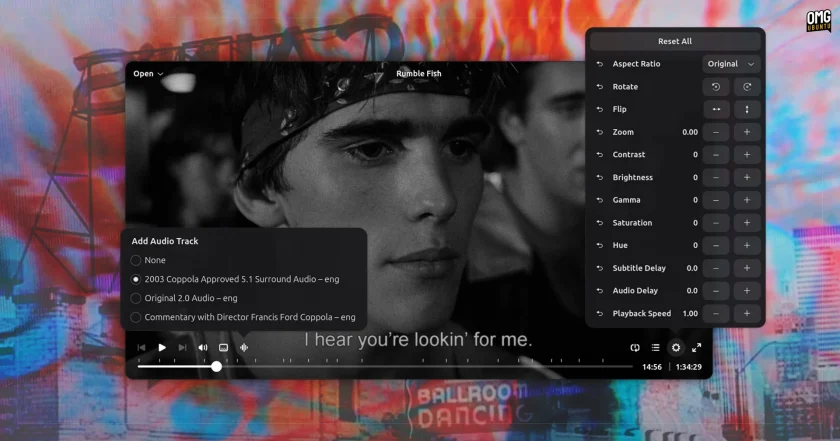Image resolution: width=840 pixels, height=441 pixels.
Task: Select 2003 Coppola Approved 5.1 Surround Audio
Action: point(235,279)
